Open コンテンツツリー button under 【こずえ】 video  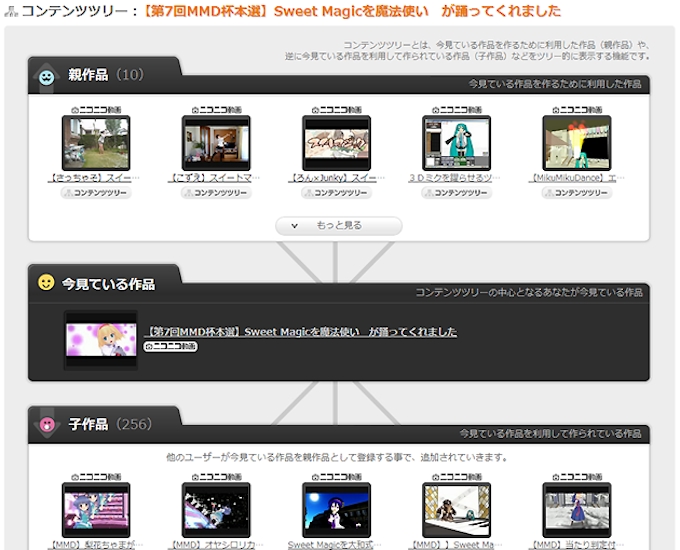(216, 193)
